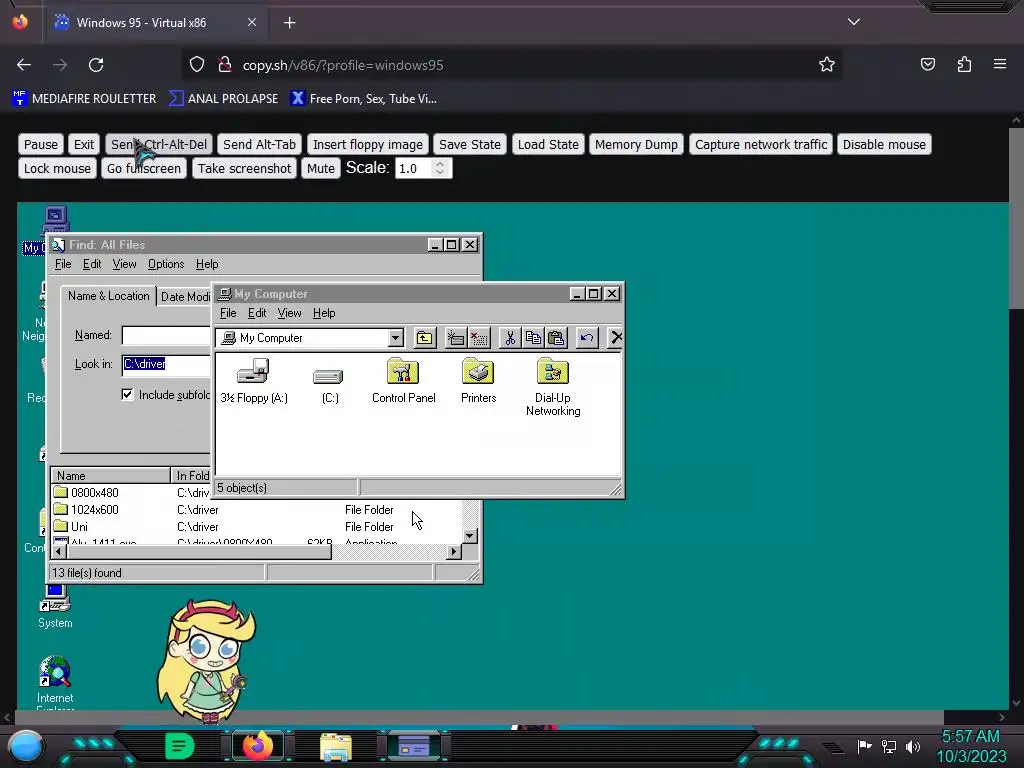The width and height of the screenshot is (1024, 768).
Task: Toggle the Include subfolders checkbox
Action: [127, 394]
